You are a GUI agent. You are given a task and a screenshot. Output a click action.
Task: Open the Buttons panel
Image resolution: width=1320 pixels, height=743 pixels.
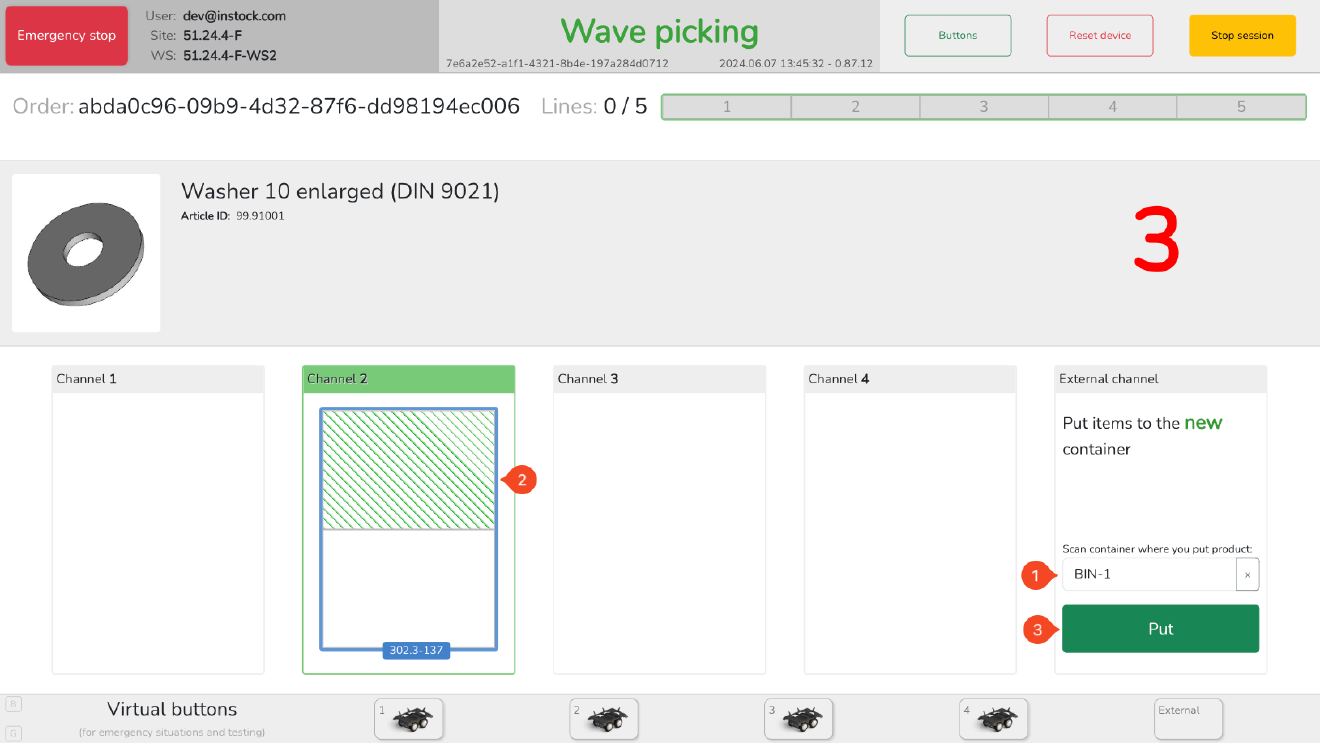point(957,35)
